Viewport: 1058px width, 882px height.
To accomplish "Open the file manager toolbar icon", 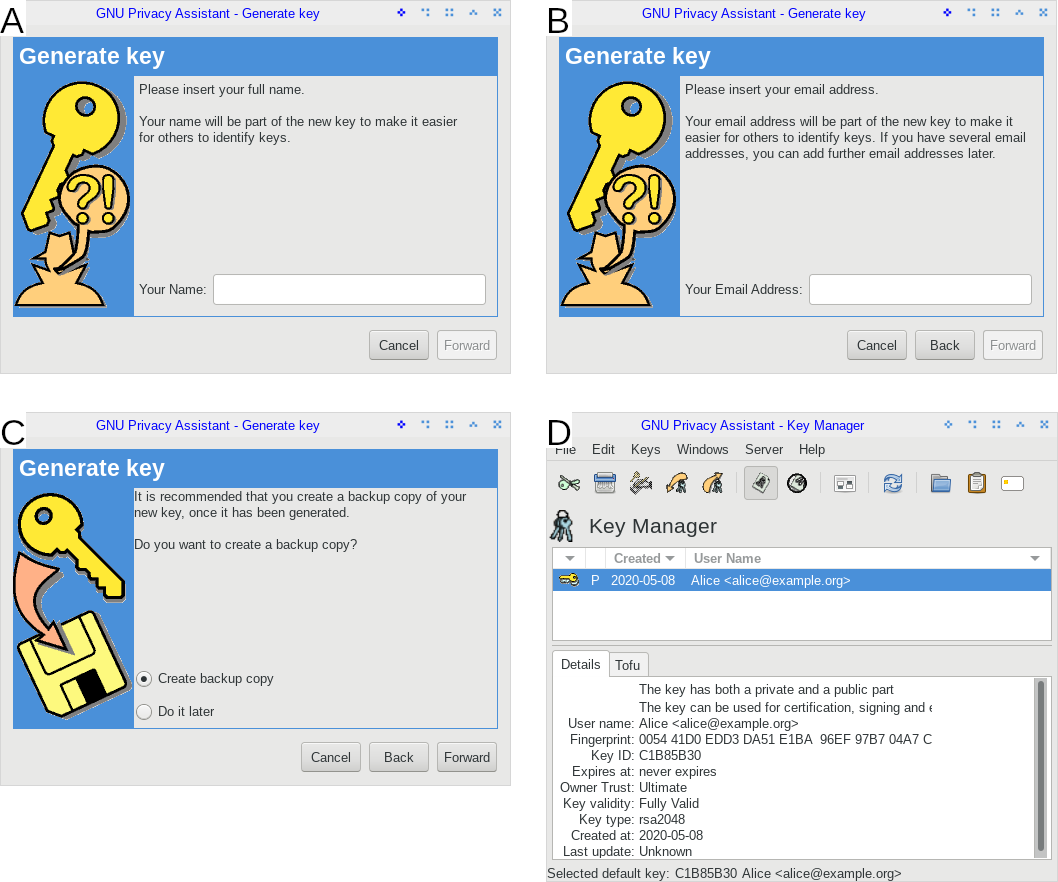I will click(940, 483).
